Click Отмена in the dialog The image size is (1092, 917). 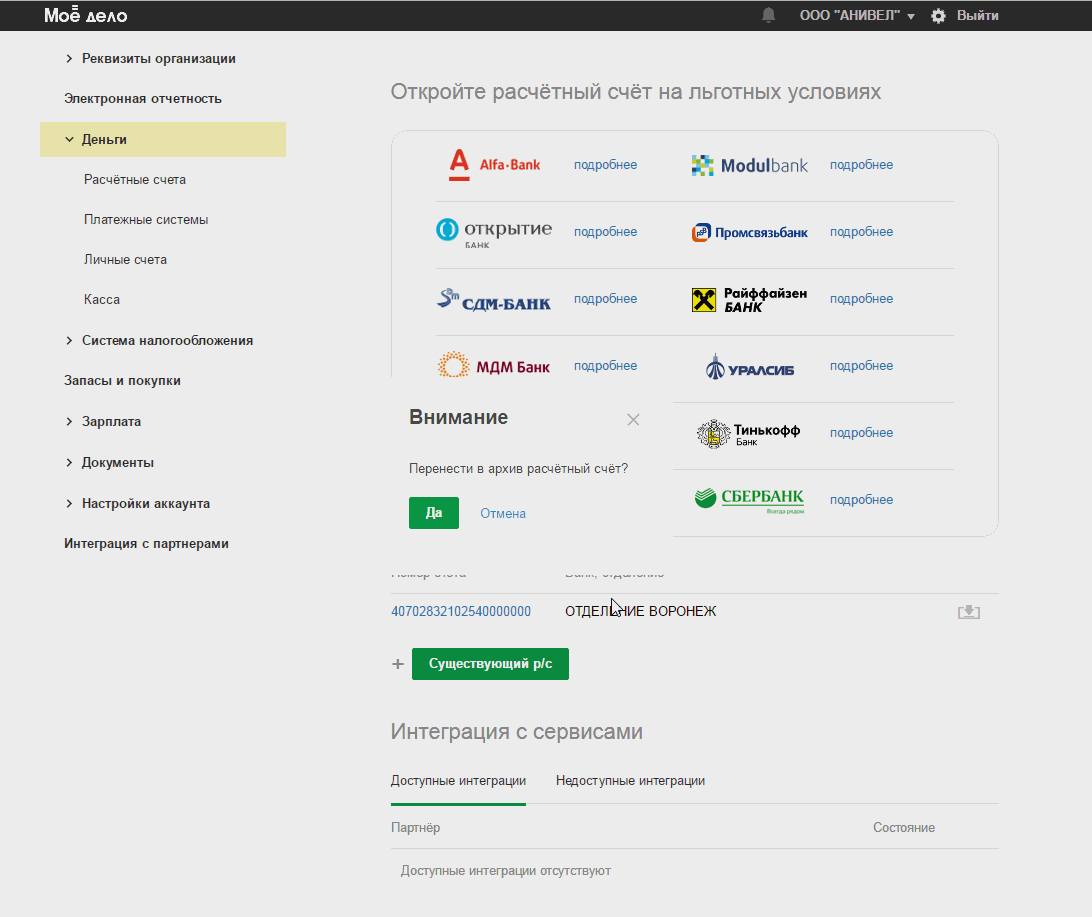(x=502, y=514)
